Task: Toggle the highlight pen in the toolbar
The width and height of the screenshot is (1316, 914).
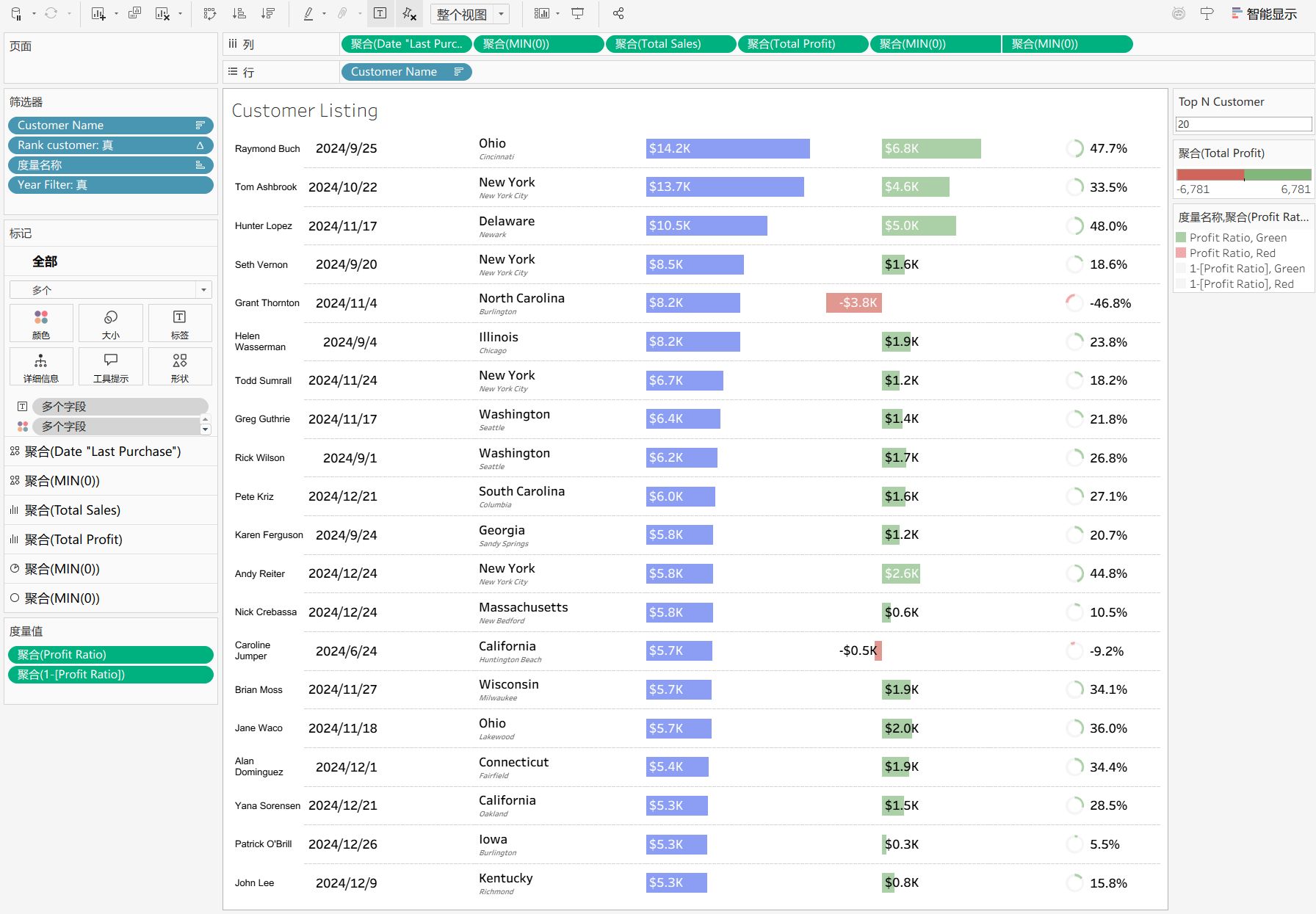Action: (308, 13)
